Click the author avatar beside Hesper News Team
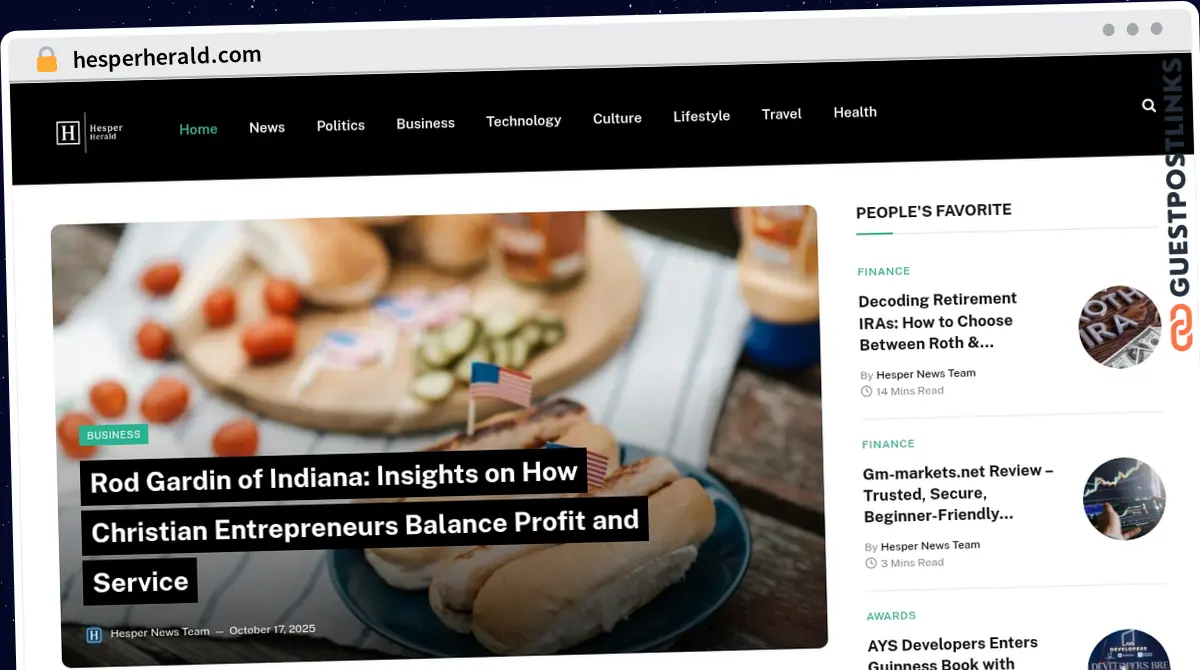The width and height of the screenshot is (1200, 670). coord(95,634)
